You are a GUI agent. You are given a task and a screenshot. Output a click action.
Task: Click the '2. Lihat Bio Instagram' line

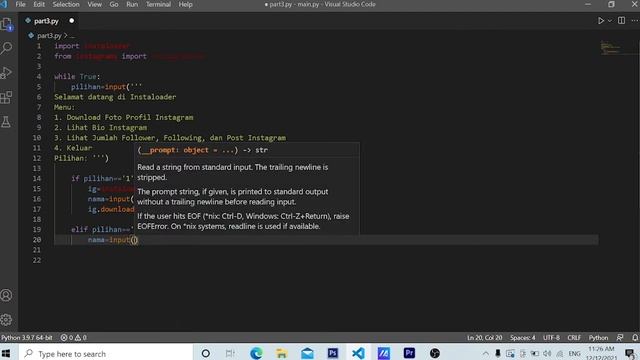100,127
